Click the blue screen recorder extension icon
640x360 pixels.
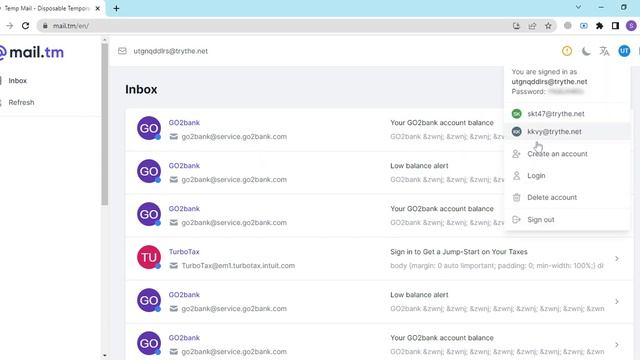[584, 26]
